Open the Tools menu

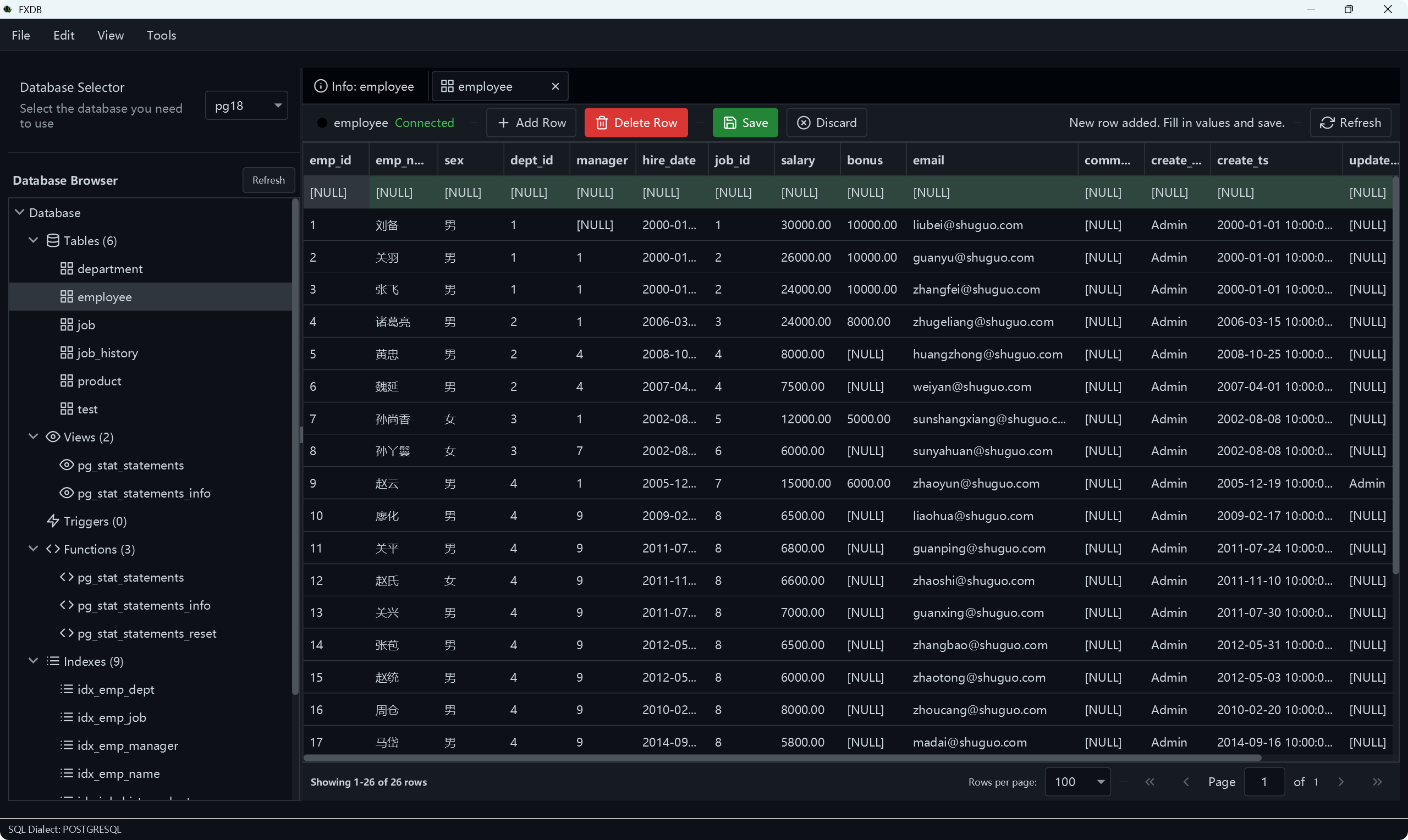[x=161, y=35]
